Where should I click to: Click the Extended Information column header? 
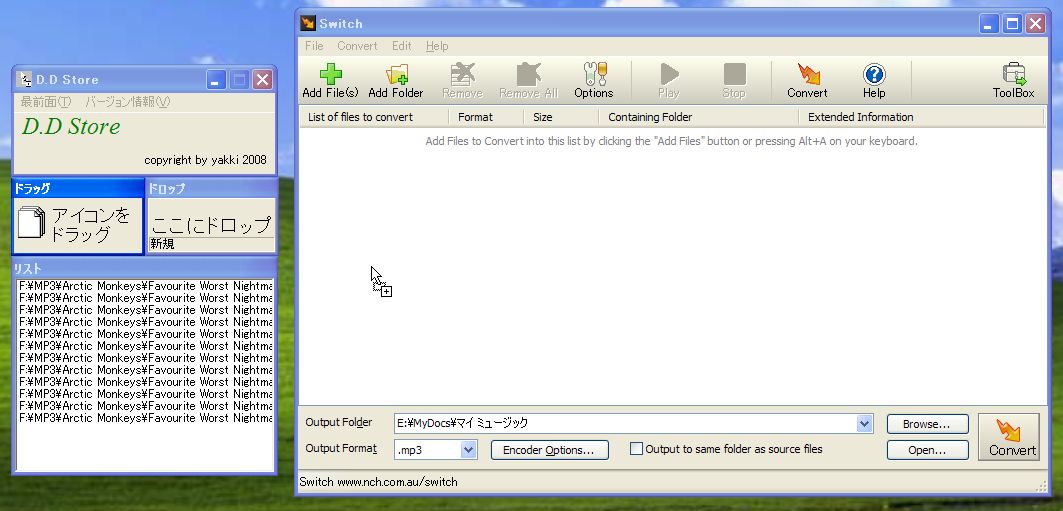[x=921, y=117]
